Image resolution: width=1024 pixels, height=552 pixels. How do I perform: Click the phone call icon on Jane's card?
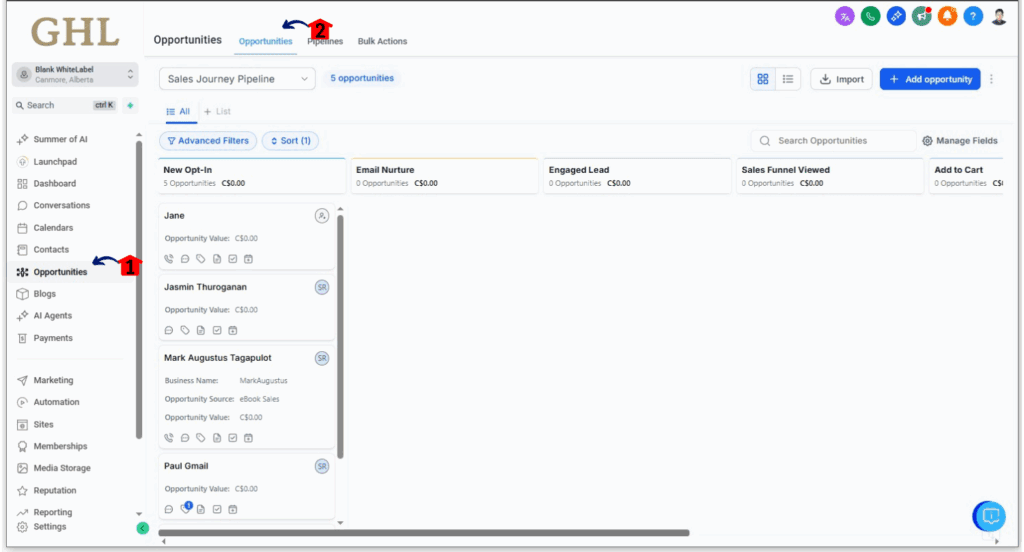[x=169, y=259]
